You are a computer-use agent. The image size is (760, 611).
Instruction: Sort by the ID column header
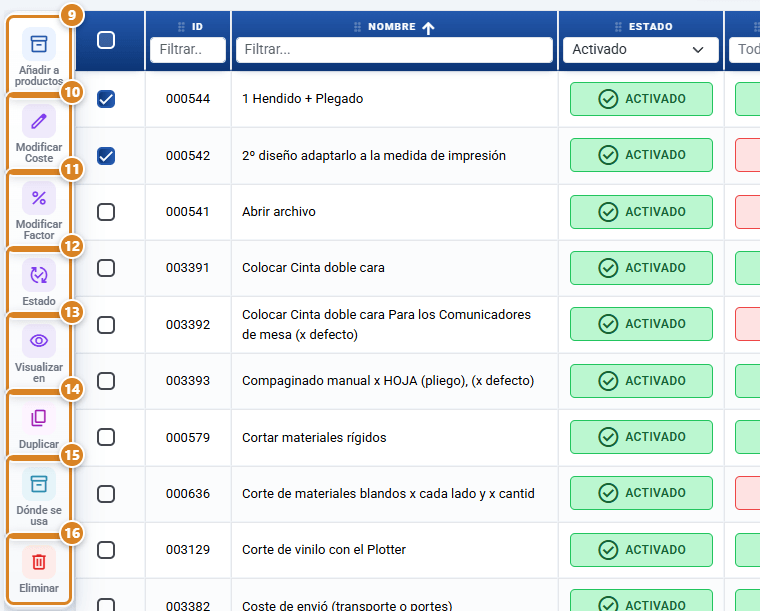(197, 27)
